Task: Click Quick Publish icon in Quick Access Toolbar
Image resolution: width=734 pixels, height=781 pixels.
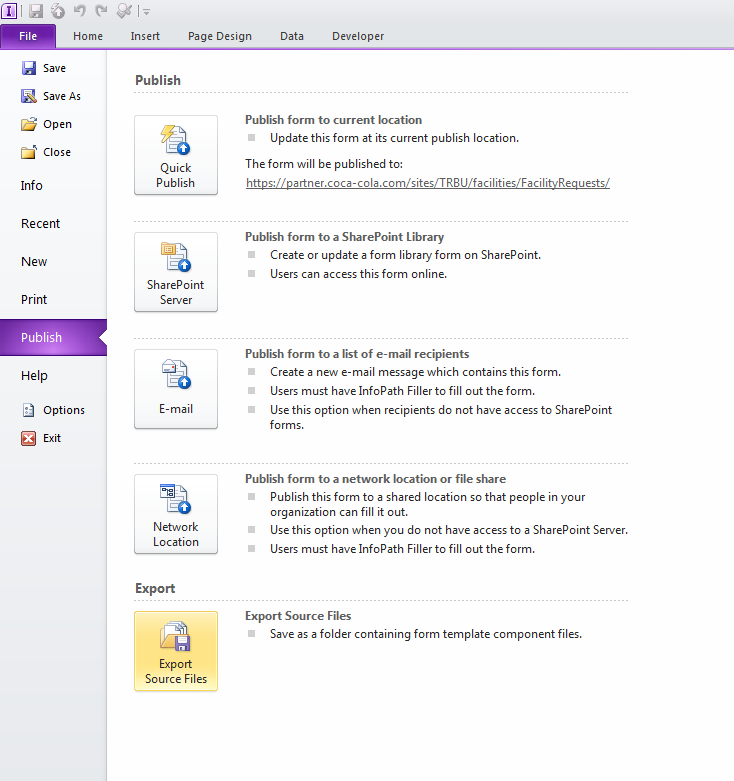Action: (58, 10)
